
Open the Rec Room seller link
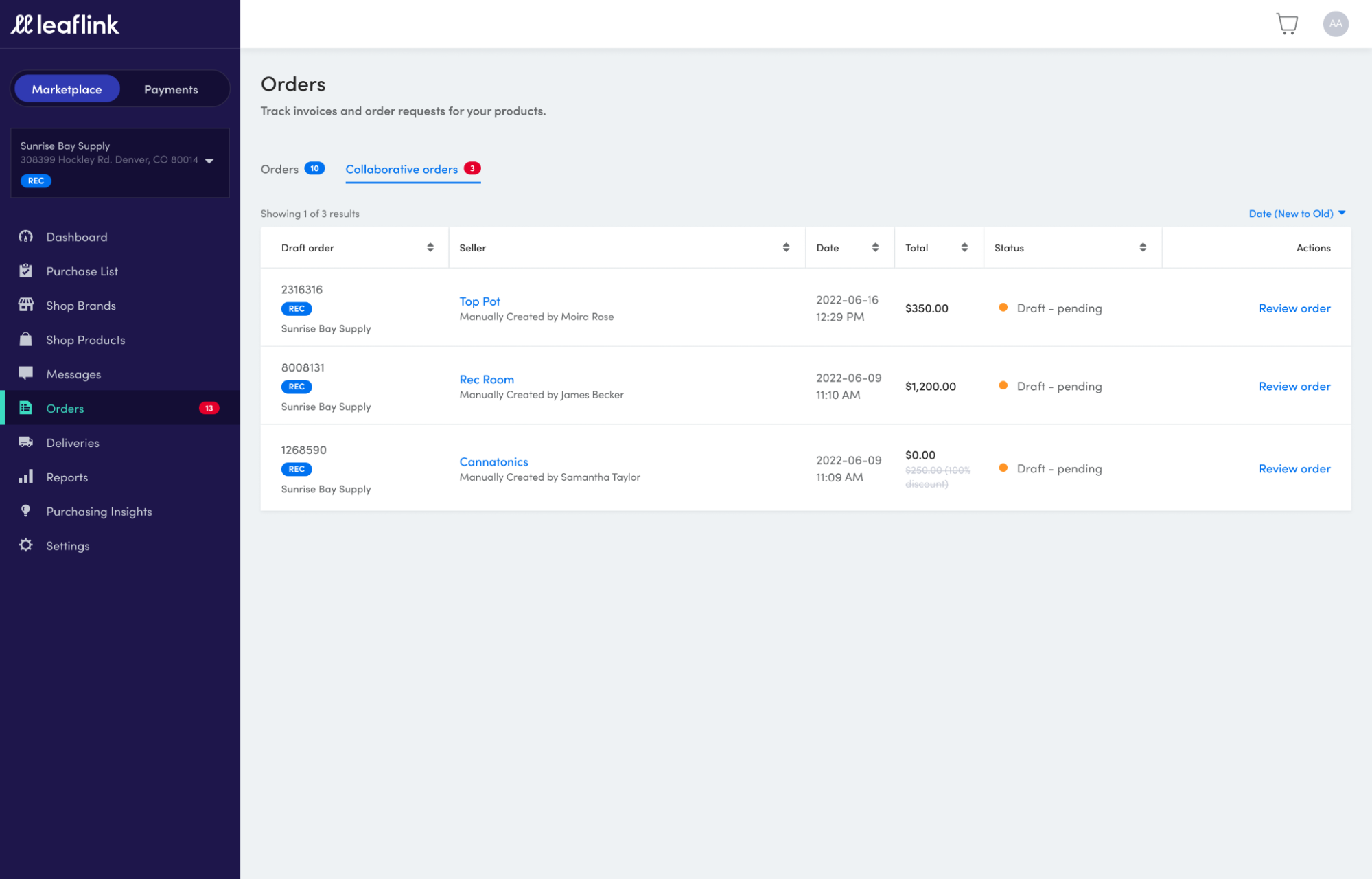click(x=487, y=379)
